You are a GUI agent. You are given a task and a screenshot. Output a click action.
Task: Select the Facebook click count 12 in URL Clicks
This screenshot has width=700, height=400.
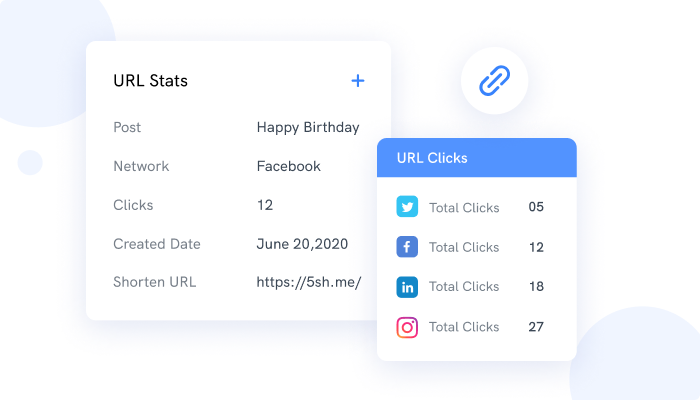(536, 247)
